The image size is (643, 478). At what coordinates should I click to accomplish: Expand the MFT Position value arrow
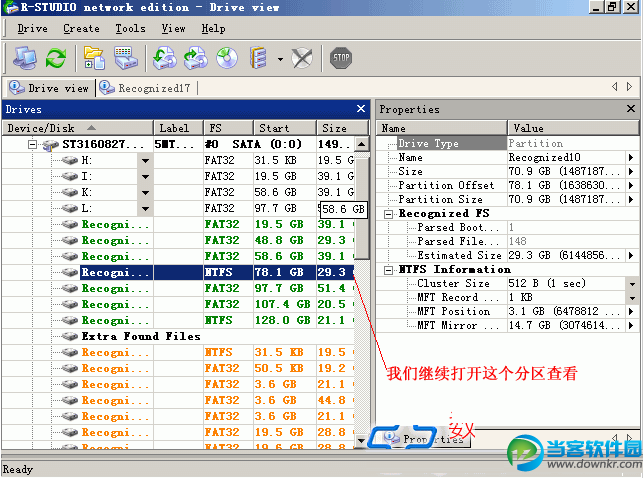[x=631, y=312]
